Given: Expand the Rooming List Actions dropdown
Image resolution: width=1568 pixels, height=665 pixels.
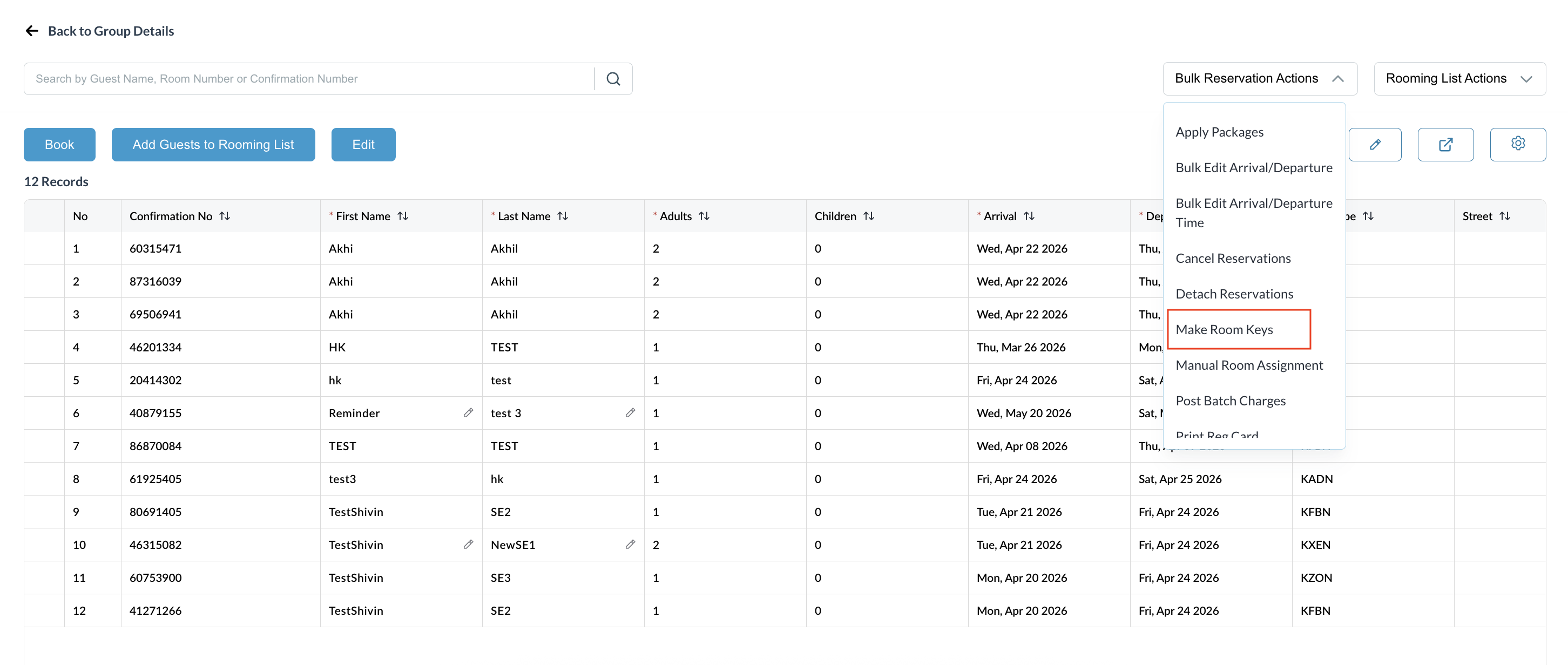Looking at the screenshot, I should (x=1459, y=78).
